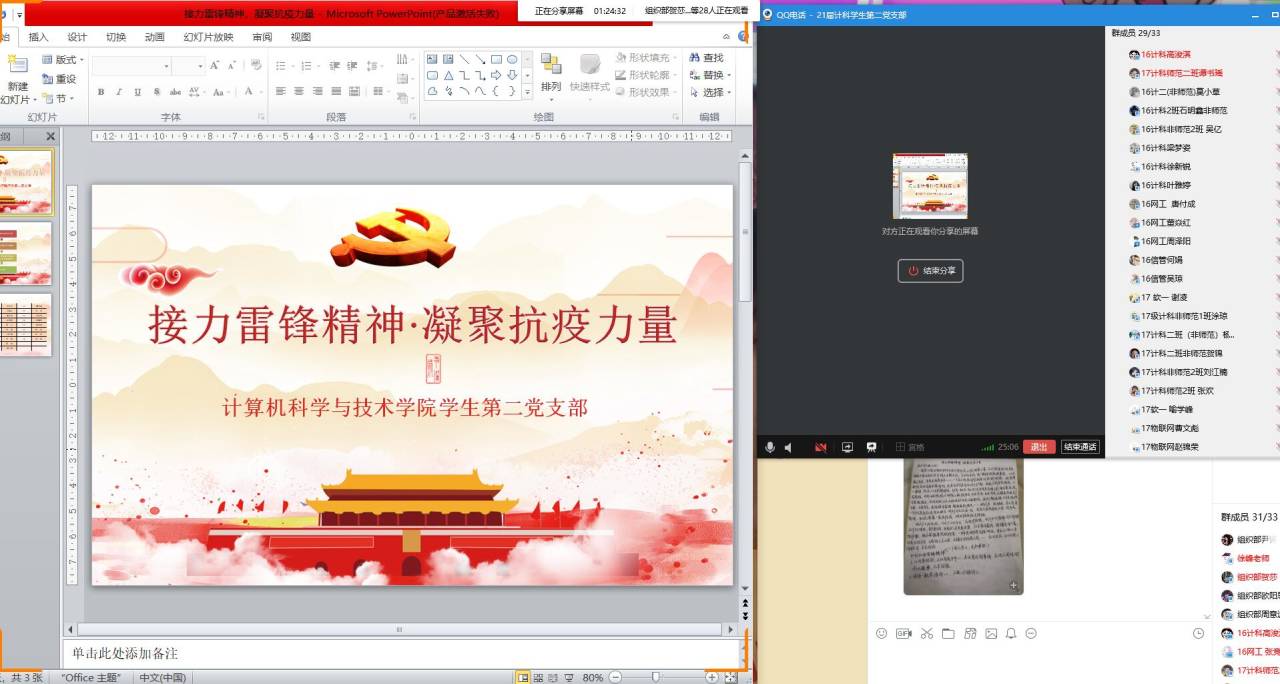
Task: Mute the microphone in QQ call
Action: pos(769,447)
